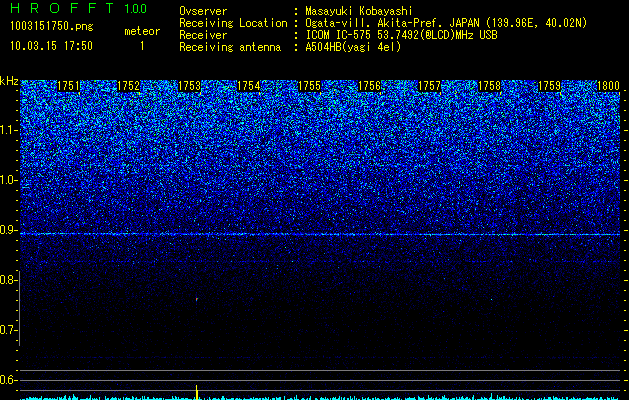Click the A504HB(yagi 4el) antenna text

(x=353, y=47)
